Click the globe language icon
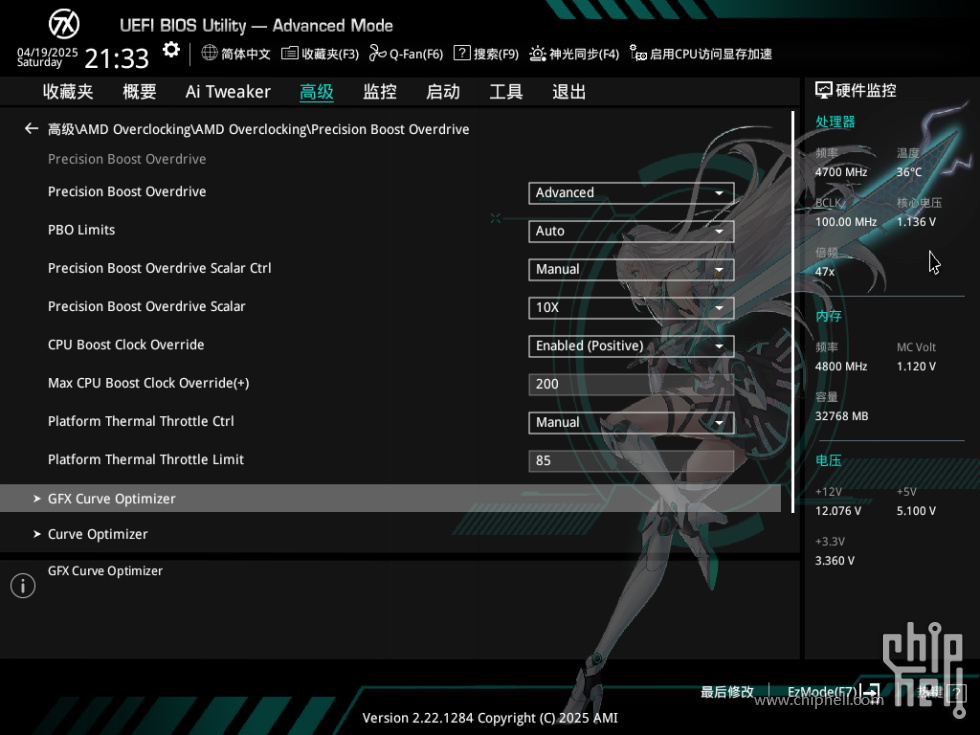The height and width of the screenshot is (735, 980). tap(209, 53)
